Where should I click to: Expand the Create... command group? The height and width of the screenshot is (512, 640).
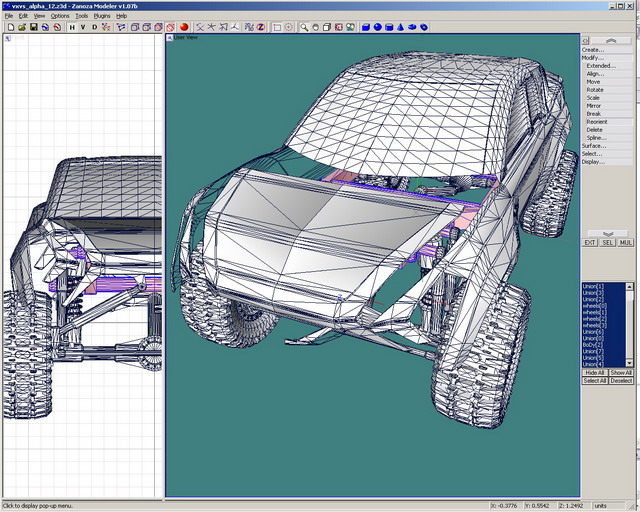tap(594, 49)
